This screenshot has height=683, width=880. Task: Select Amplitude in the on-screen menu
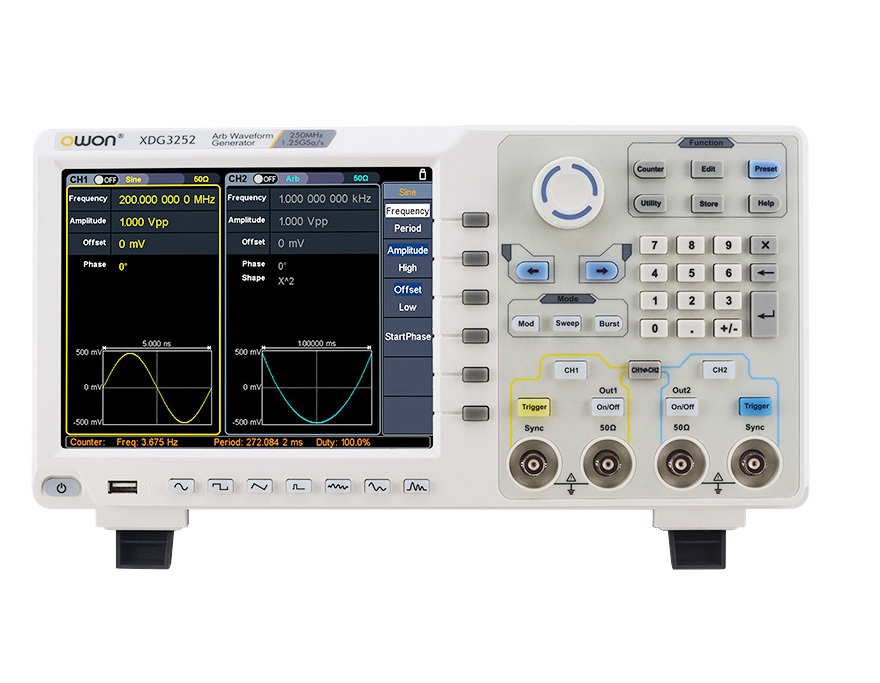pos(407,250)
